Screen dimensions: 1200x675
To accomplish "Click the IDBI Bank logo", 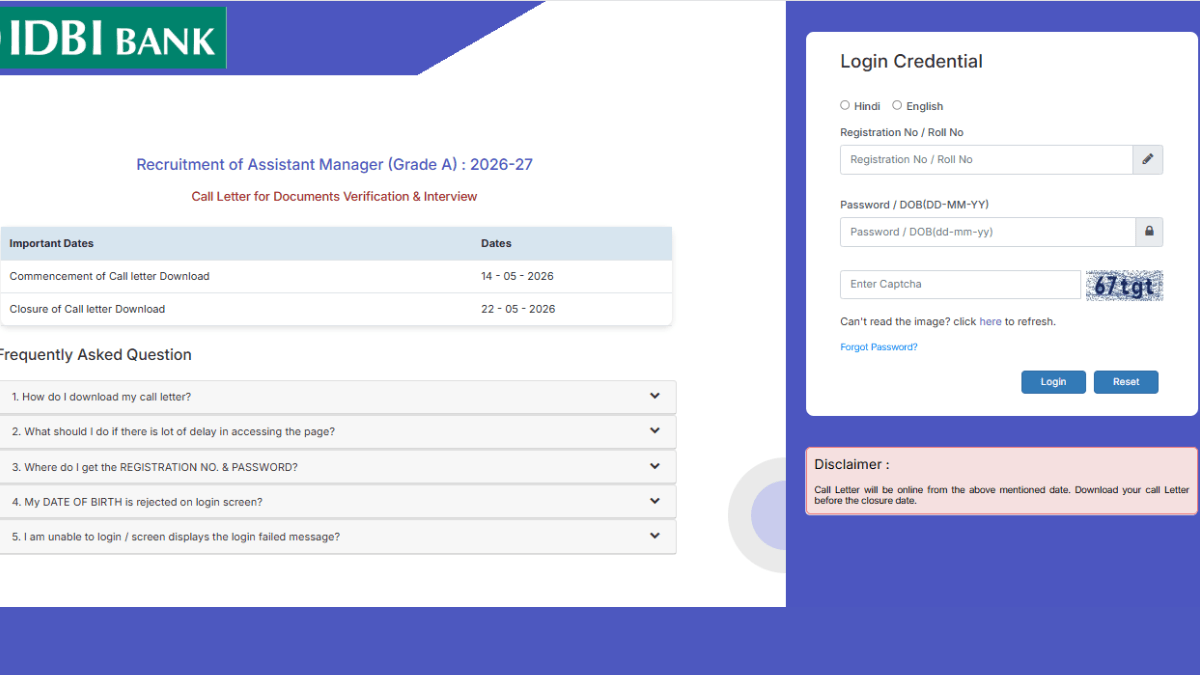I will click(x=113, y=38).
